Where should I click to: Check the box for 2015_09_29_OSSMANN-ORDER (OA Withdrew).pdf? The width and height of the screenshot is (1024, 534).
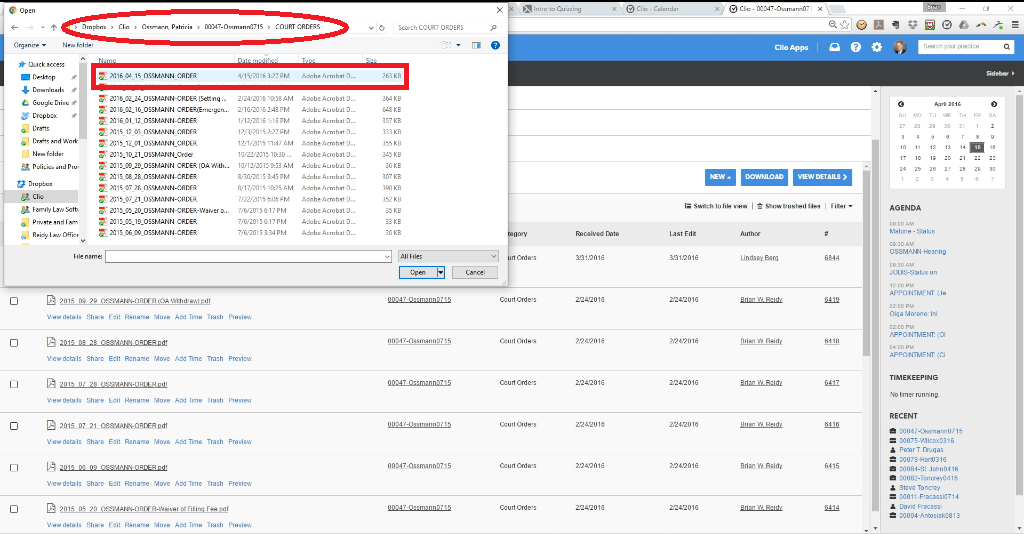point(14,300)
